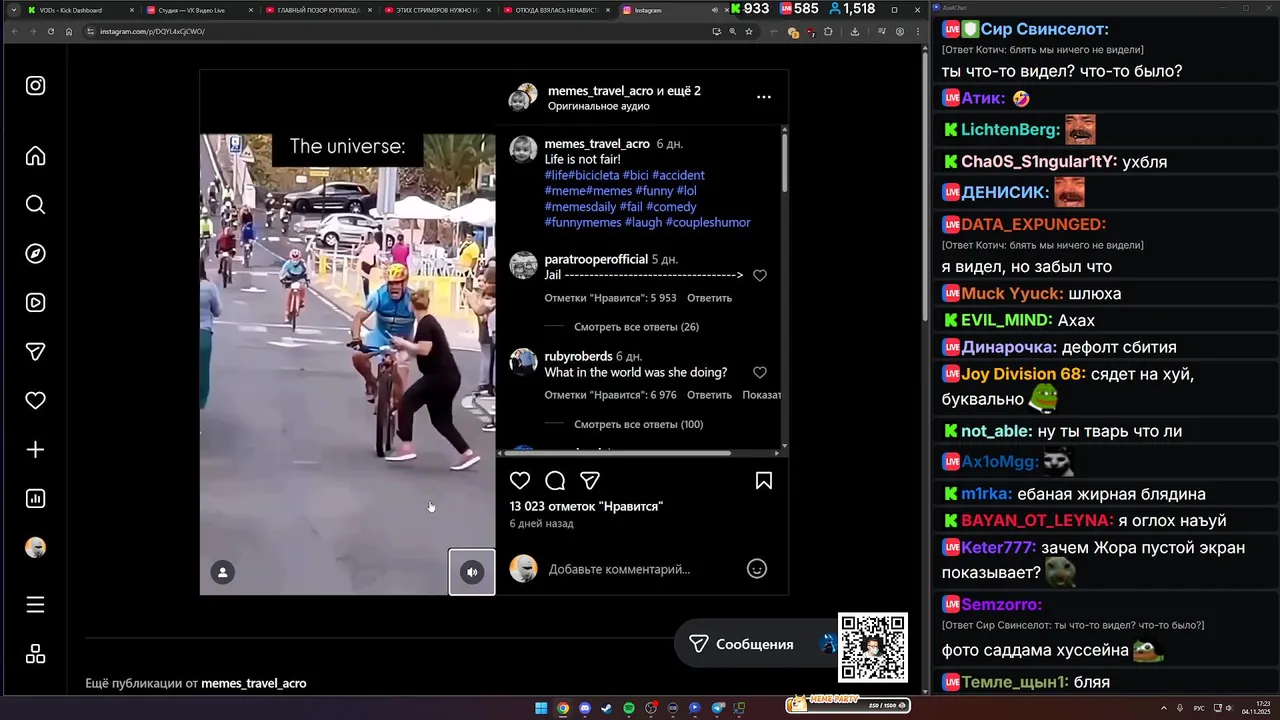Show tagged people icon on the video
Screen dimensions: 1280x720
pyautogui.click(x=223, y=572)
